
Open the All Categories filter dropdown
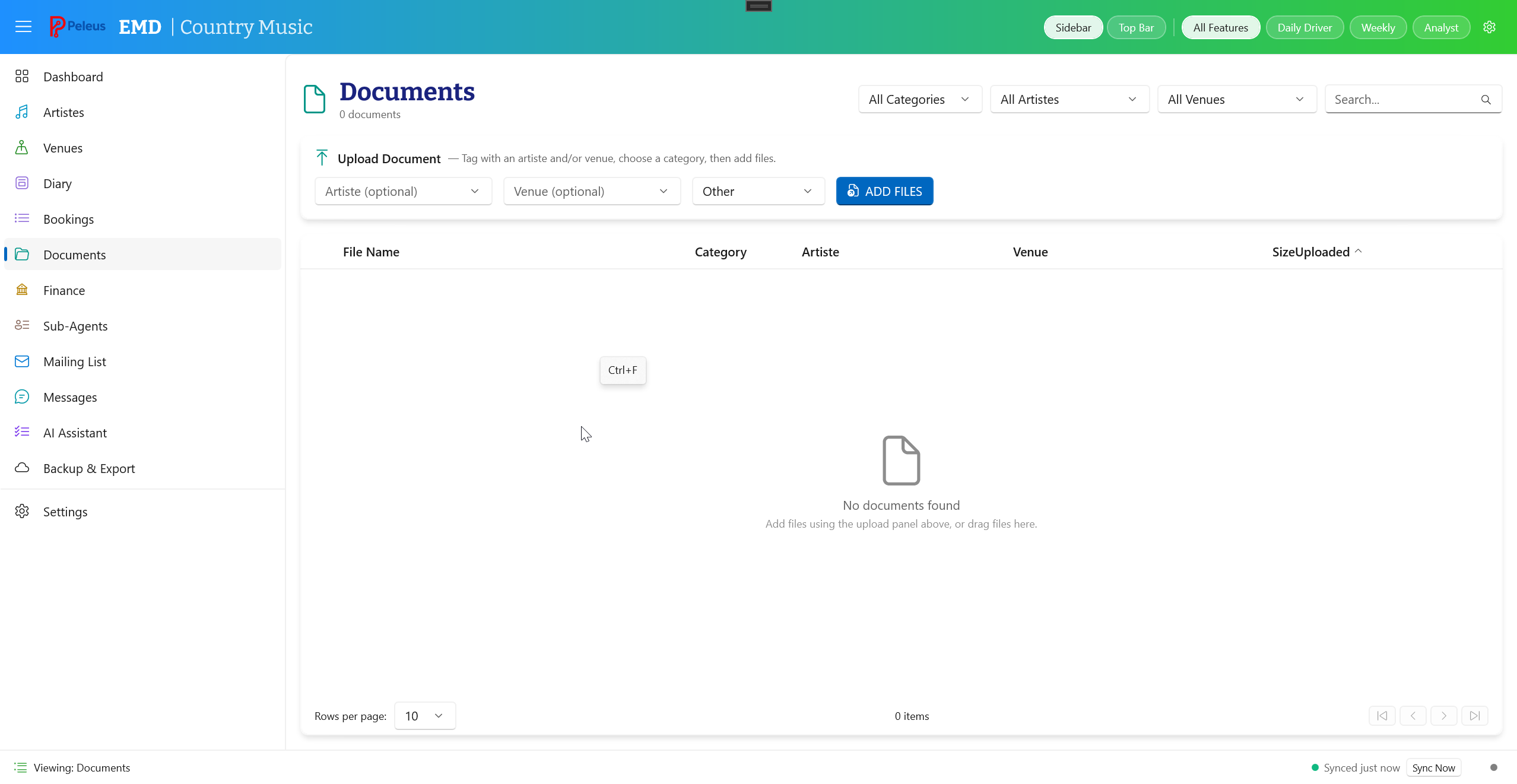[919, 99]
